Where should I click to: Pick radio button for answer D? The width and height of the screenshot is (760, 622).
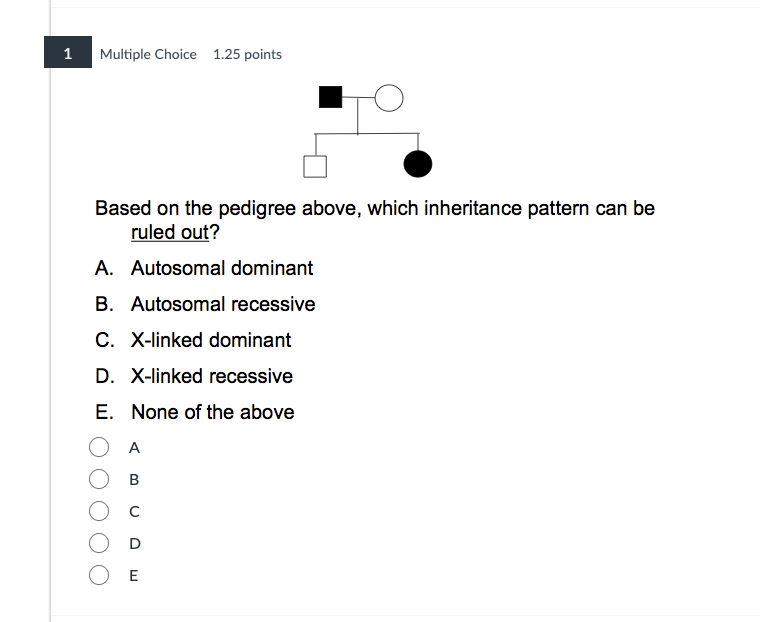coord(100,543)
